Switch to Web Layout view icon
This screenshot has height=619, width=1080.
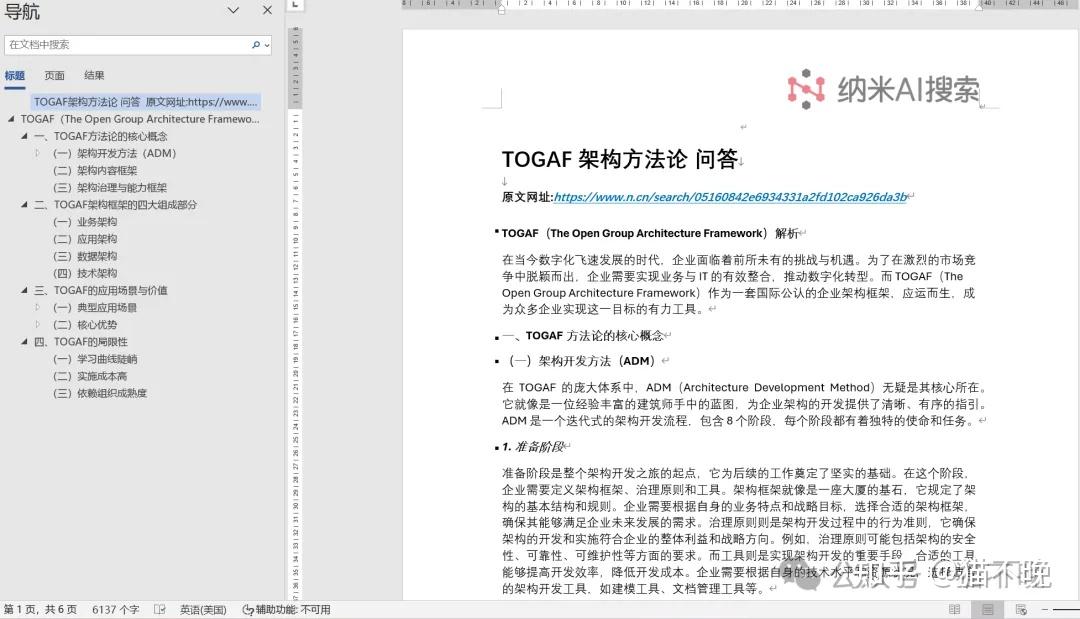click(1021, 609)
